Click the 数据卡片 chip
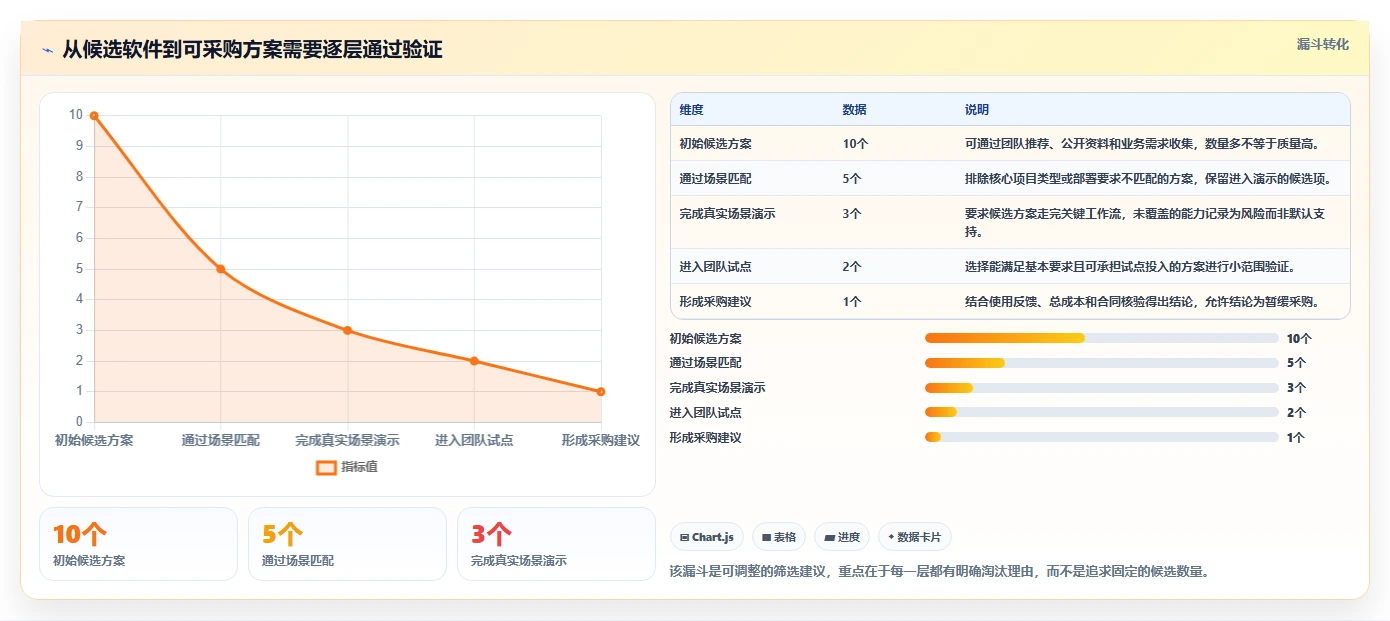 (x=915, y=537)
